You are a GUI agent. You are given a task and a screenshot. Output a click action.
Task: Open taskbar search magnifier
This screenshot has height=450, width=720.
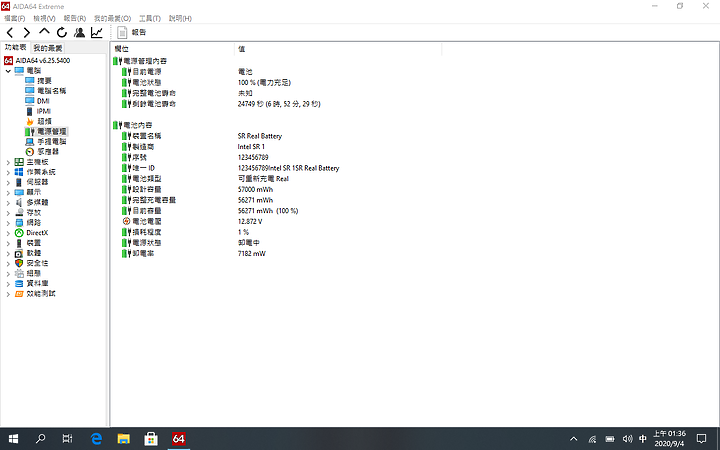(x=40, y=439)
